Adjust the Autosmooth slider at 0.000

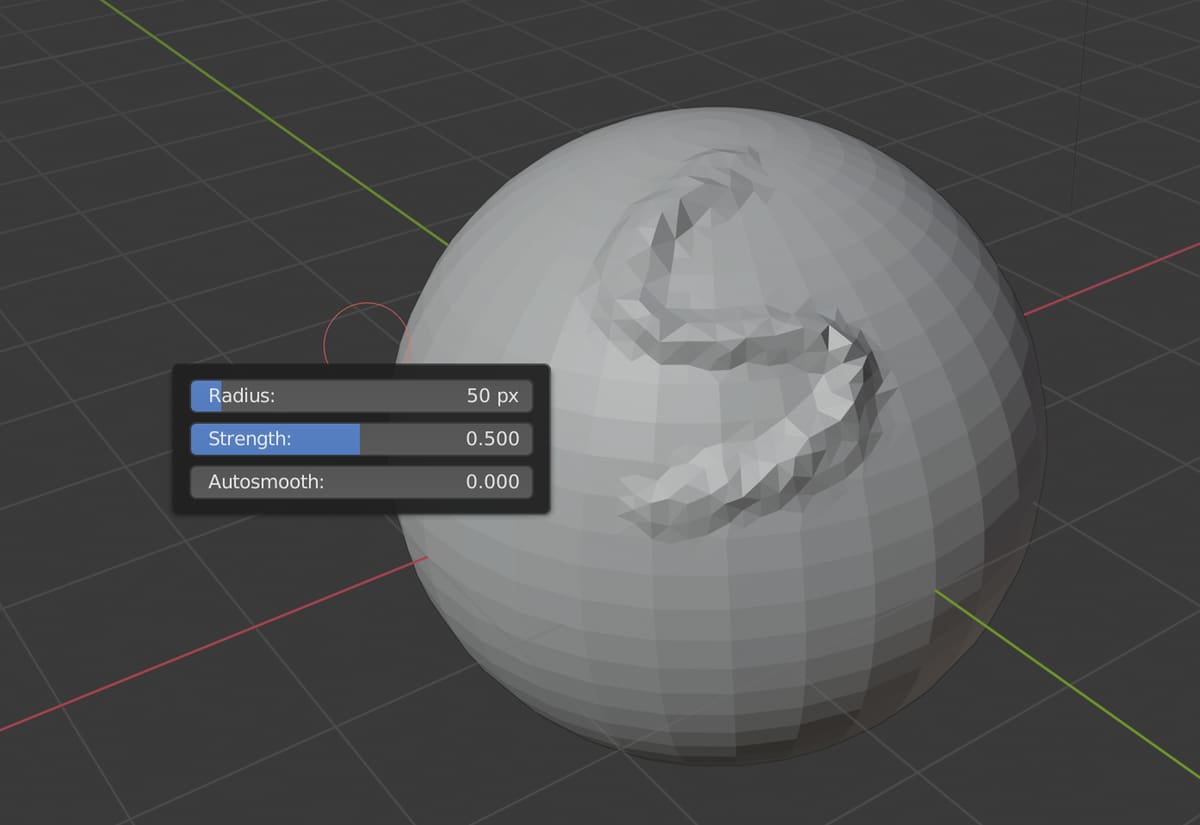[361, 482]
